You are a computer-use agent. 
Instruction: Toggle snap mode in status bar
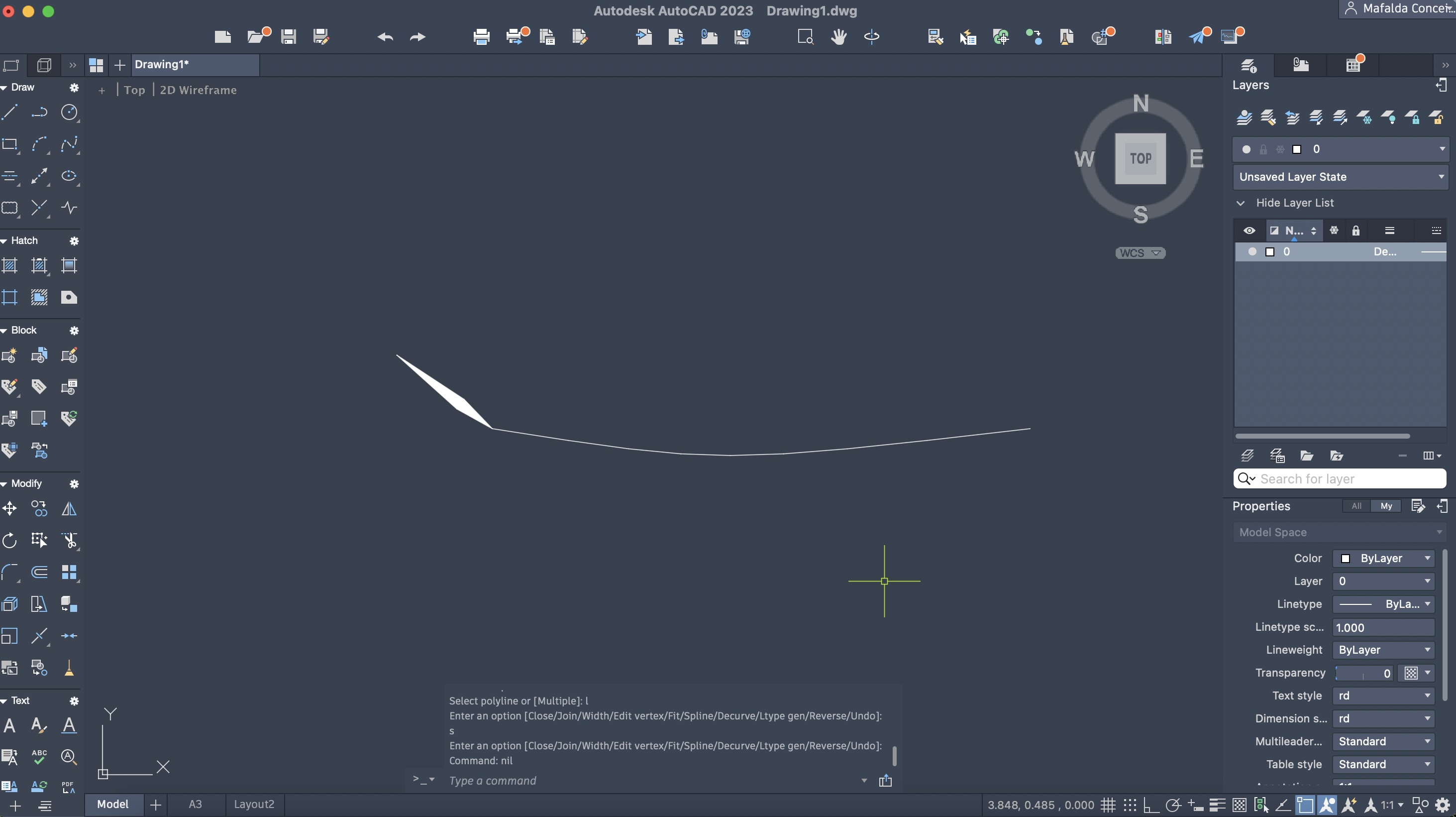pos(1130,805)
